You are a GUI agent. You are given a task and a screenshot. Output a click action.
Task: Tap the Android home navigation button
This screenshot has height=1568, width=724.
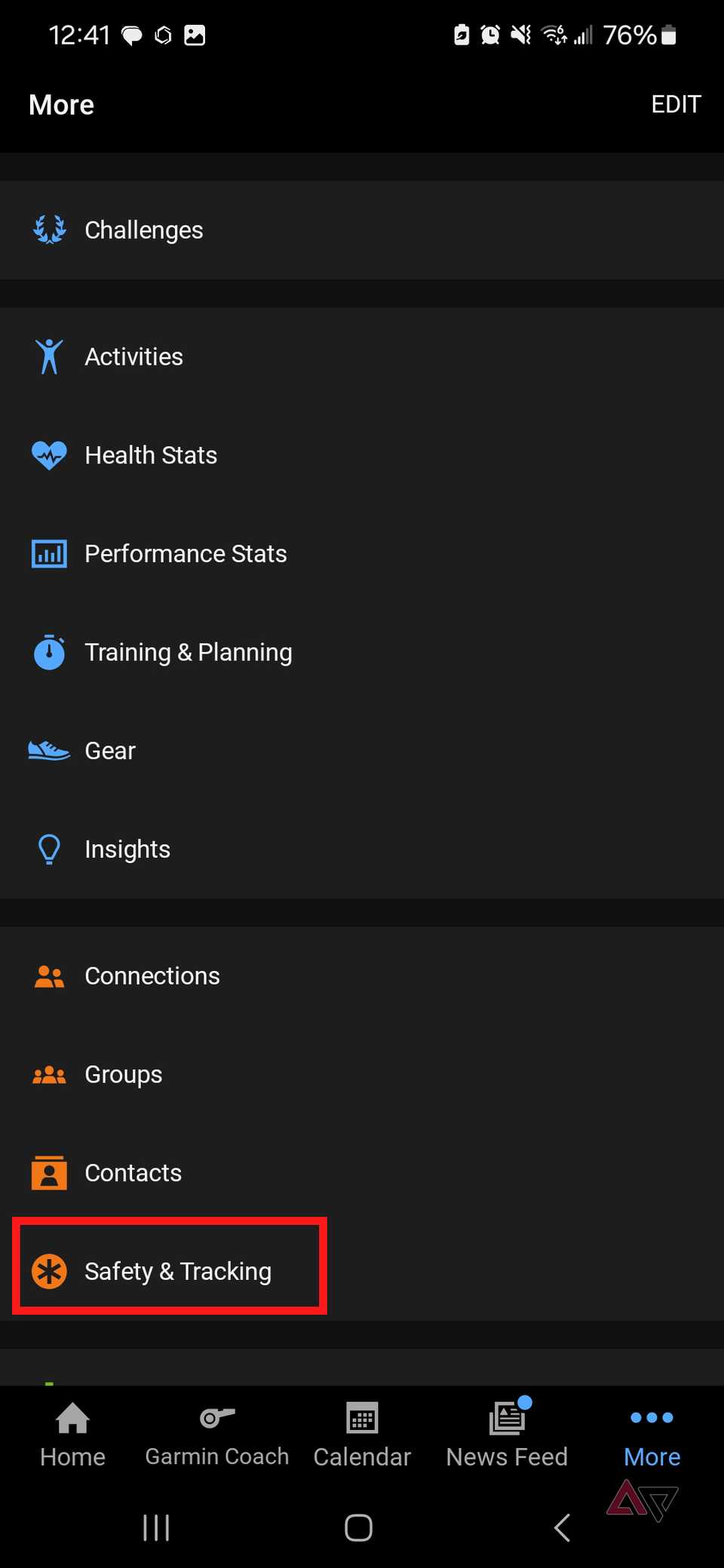click(x=359, y=1528)
